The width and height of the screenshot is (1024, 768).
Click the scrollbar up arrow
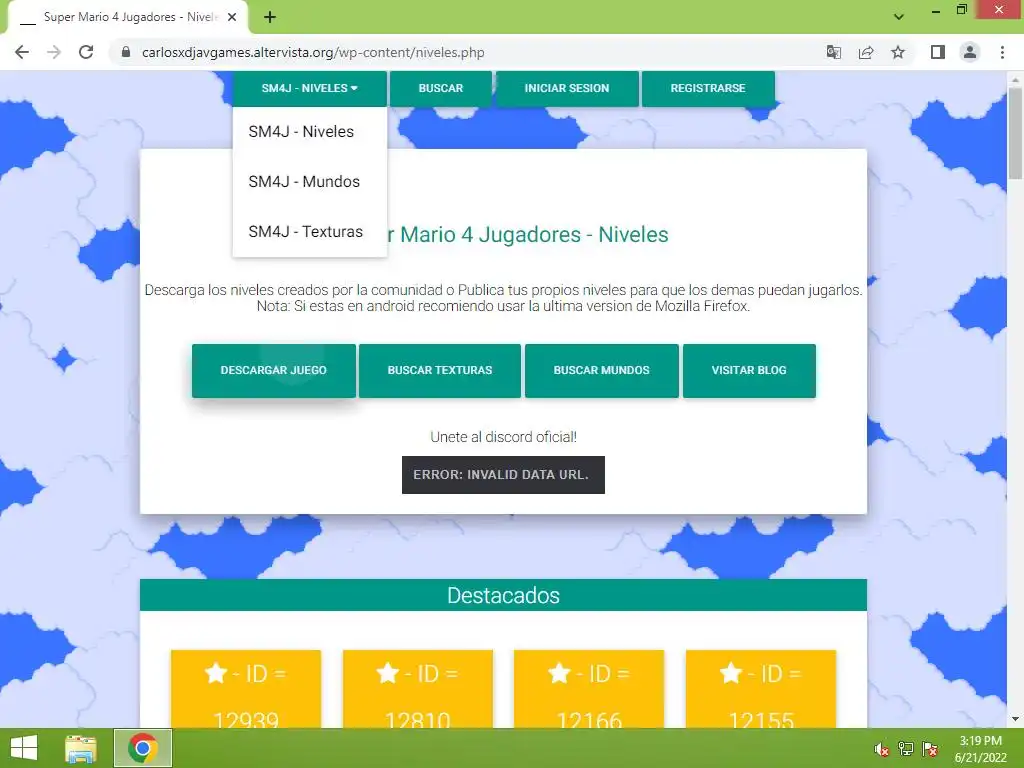pyautogui.click(x=1015, y=79)
